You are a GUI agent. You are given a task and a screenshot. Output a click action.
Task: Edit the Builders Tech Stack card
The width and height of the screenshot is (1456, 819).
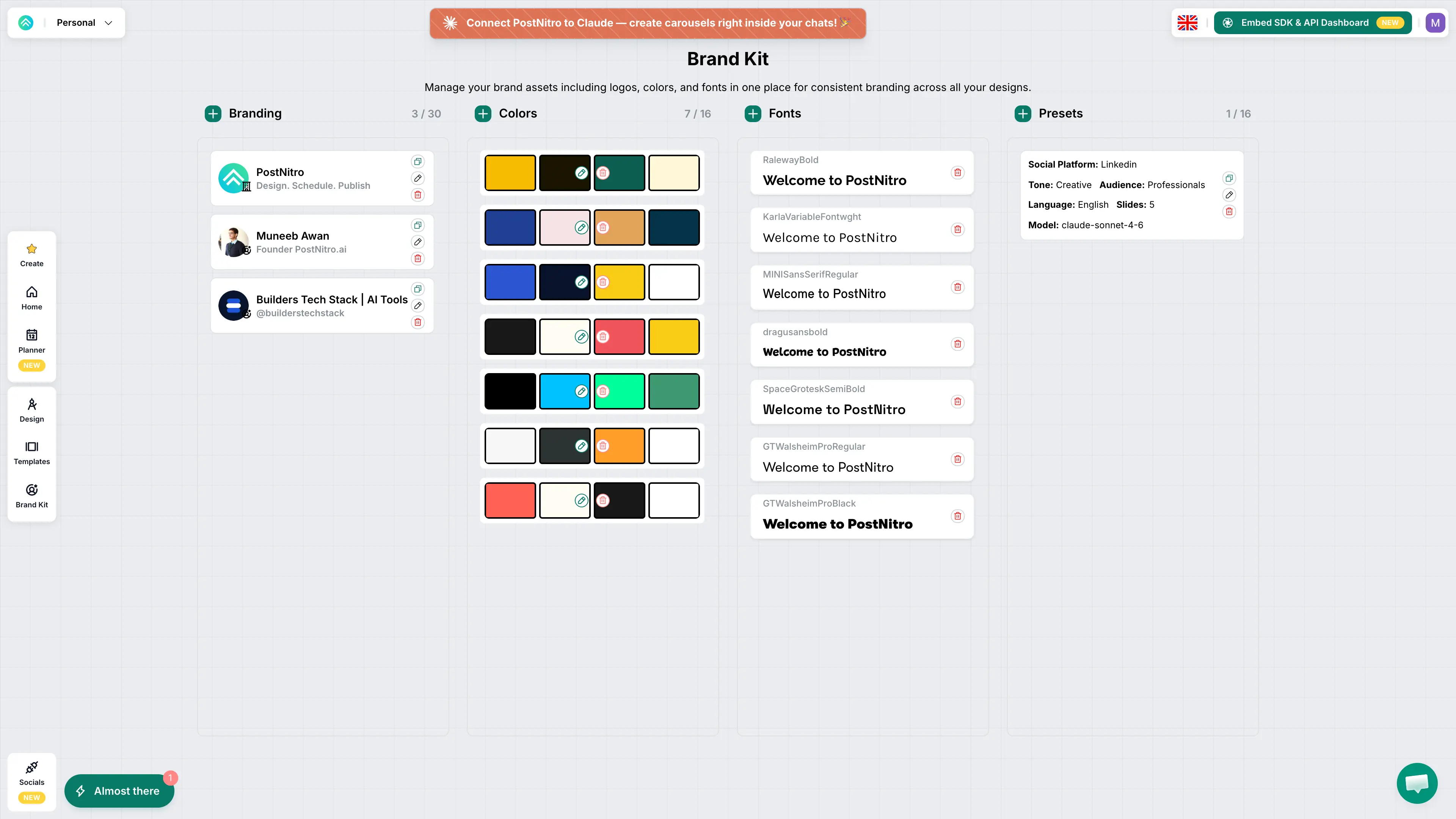[x=418, y=306]
